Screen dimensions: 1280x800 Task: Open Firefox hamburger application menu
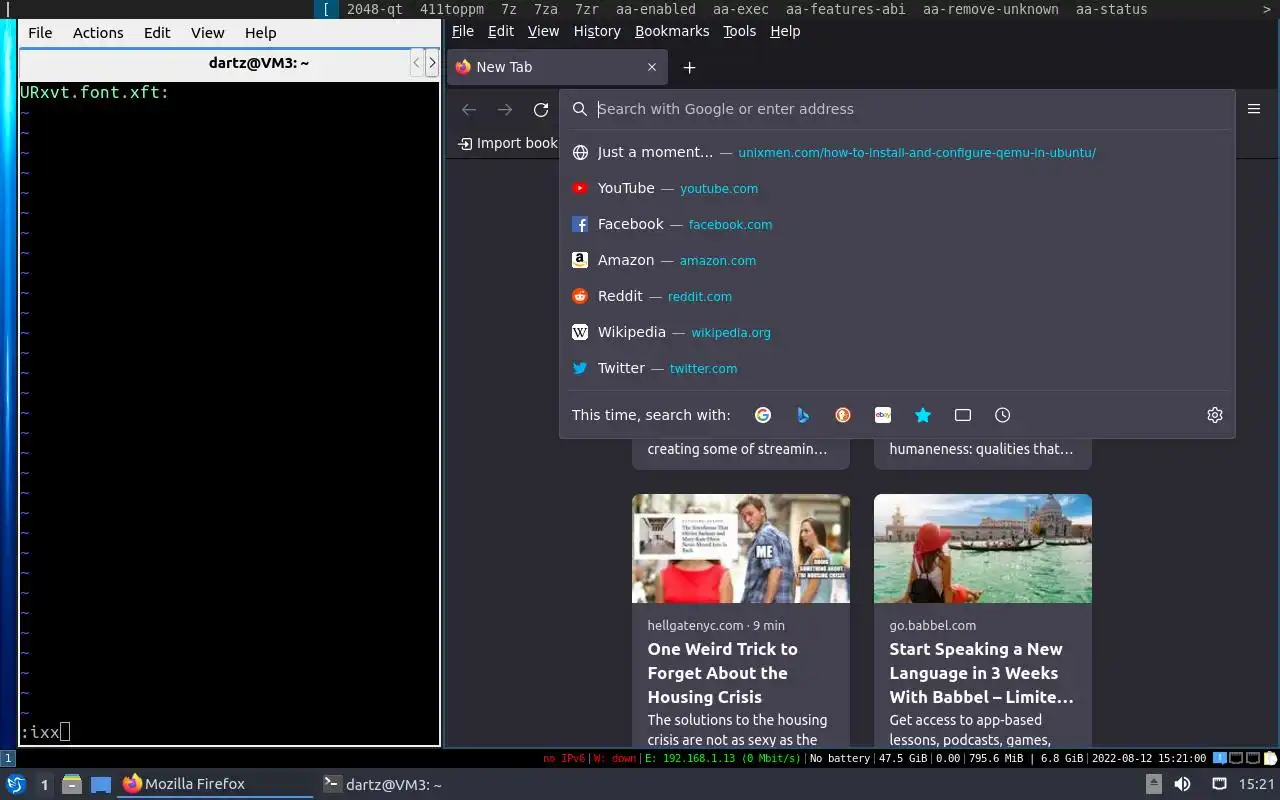click(x=1254, y=109)
